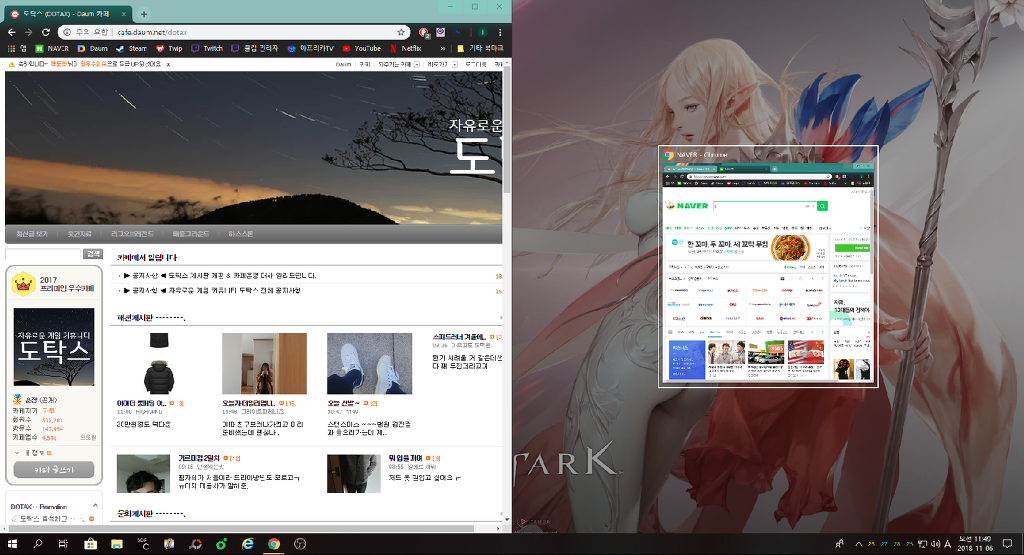Open Internet Explorer from taskbar
Image resolution: width=1024 pixels, height=555 pixels.
point(248,544)
